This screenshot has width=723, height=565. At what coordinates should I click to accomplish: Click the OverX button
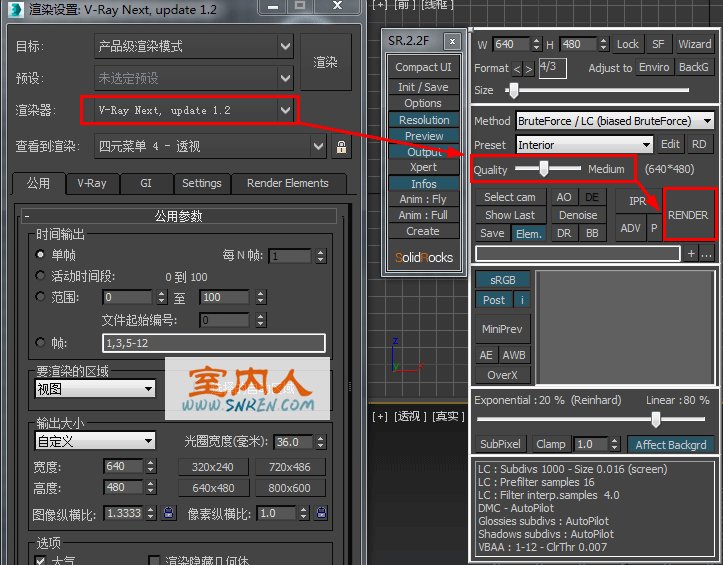[502, 375]
